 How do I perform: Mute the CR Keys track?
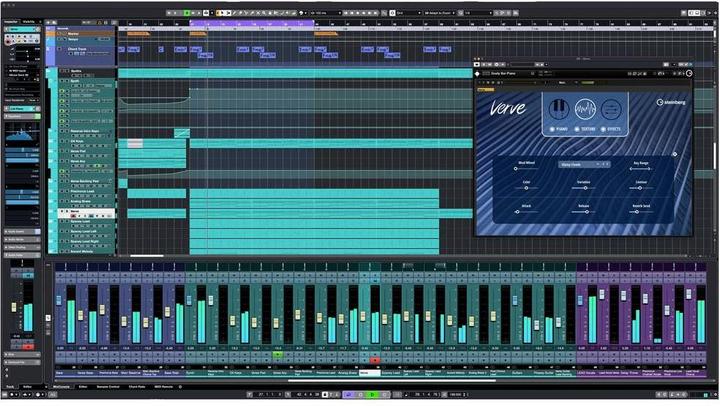[x=62, y=141]
